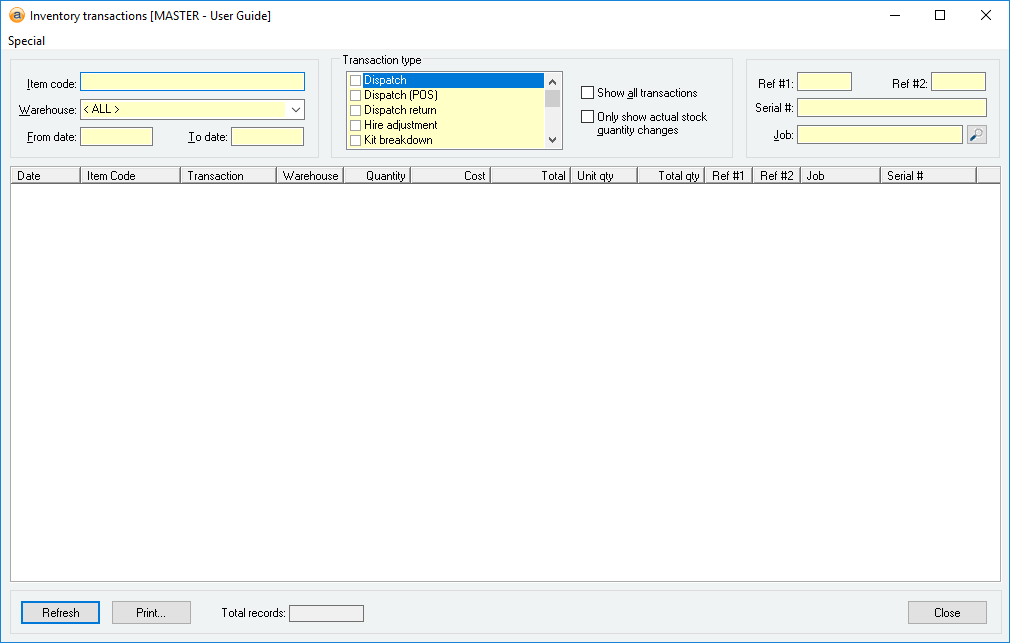1010x643 pixels.
Task: Select the Kit breakdown checkbox
Action: click(355, 140)
